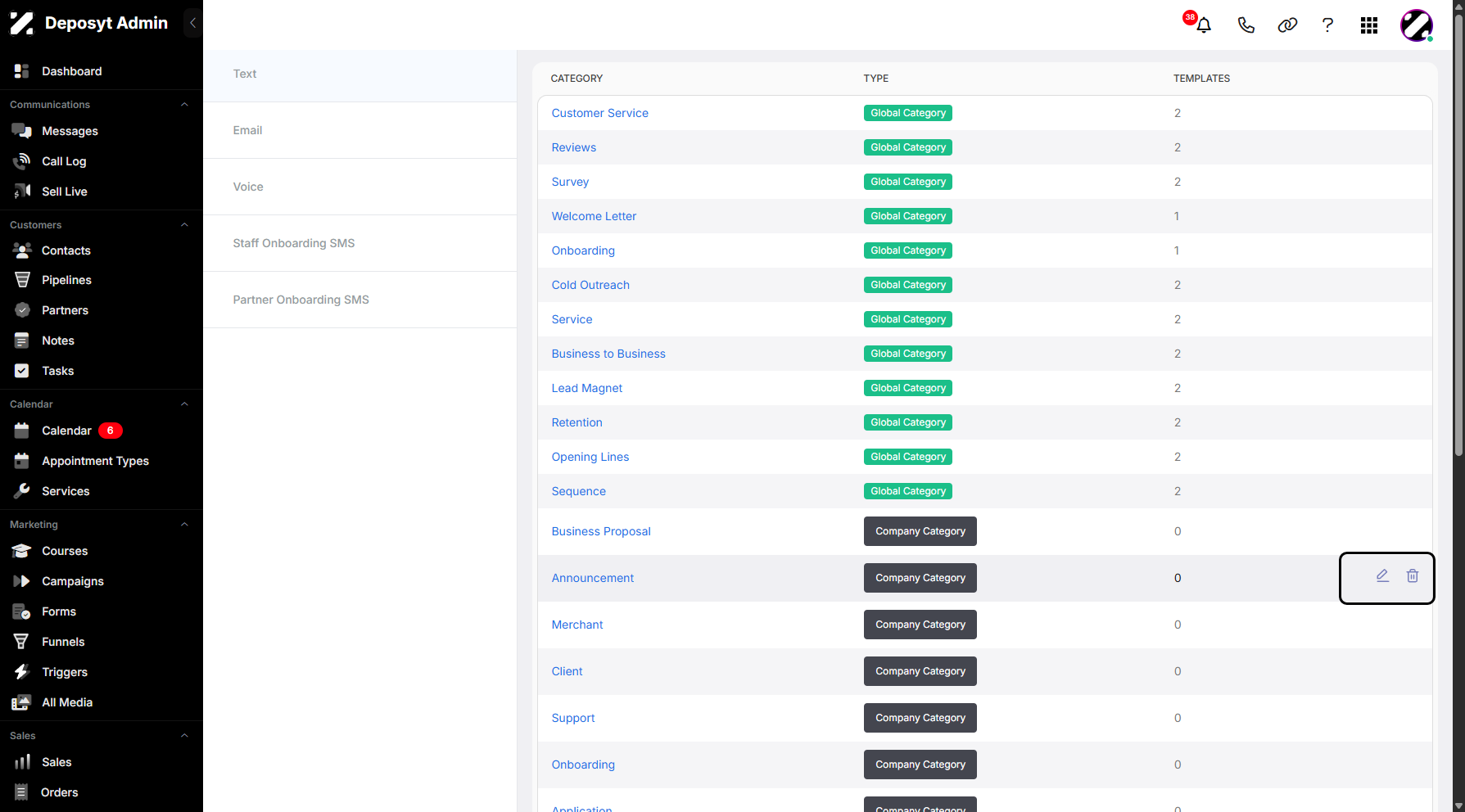This screenshot has height=812, width=1465.
Task: Open the Business Proposal category
Action: [601, 531]
